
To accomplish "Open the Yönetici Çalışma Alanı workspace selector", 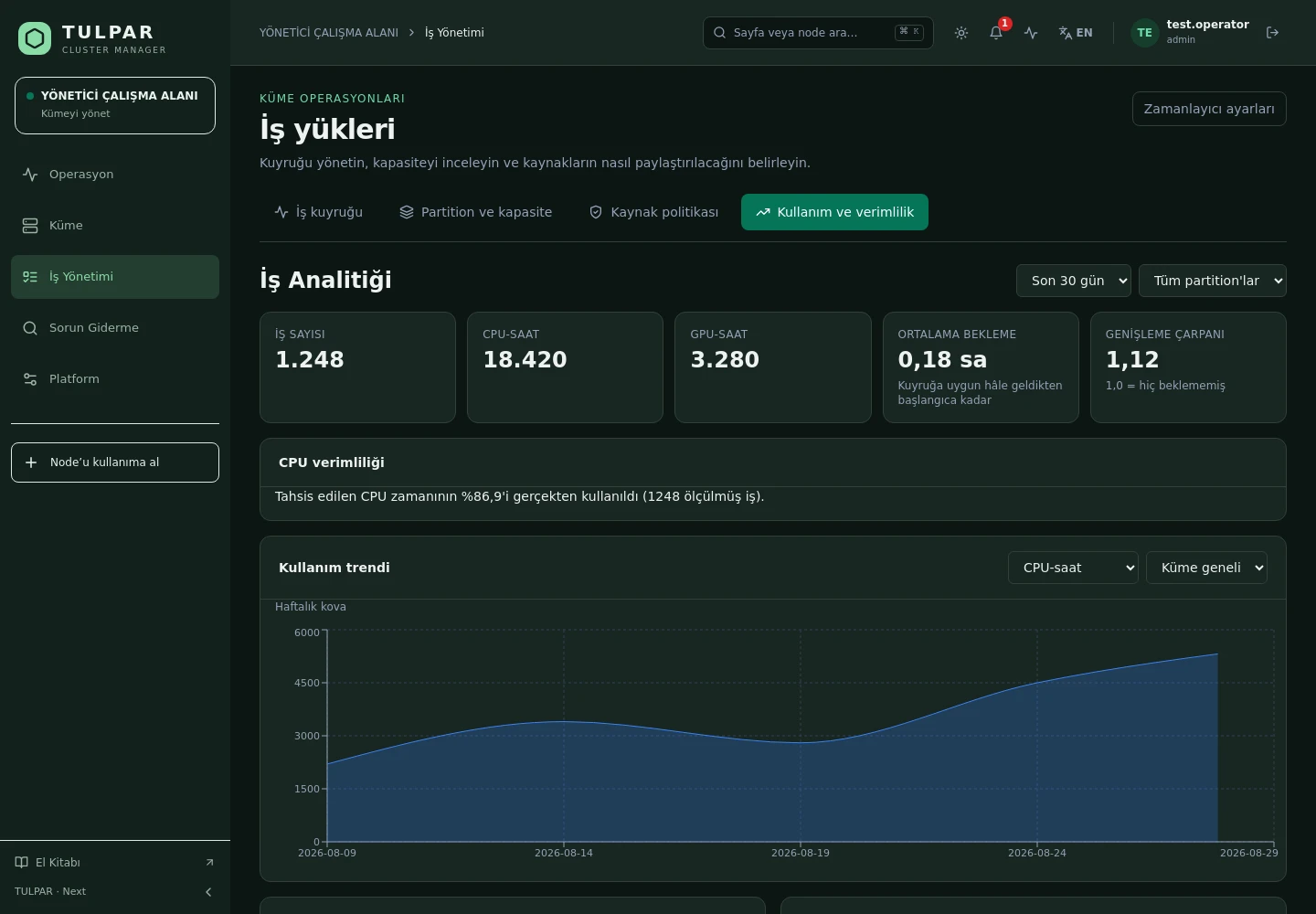I will click(115, 106).
